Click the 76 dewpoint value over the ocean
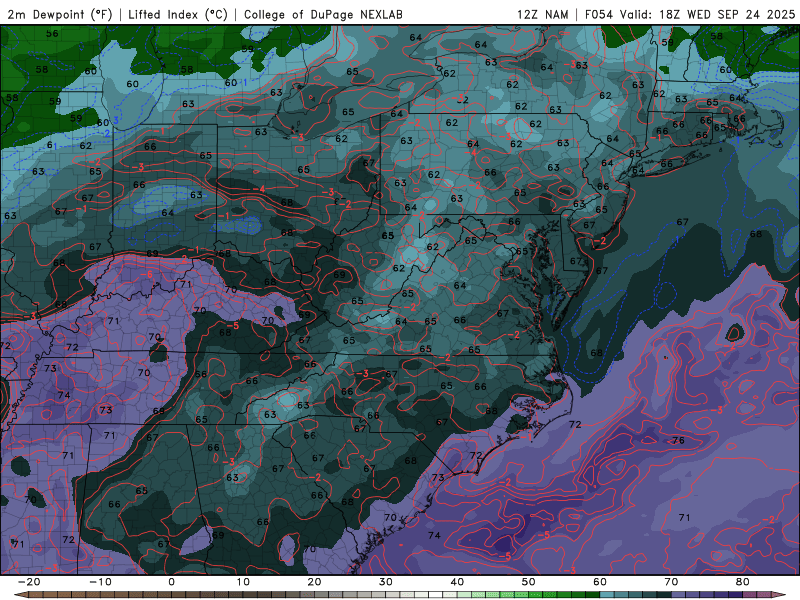This screenshot has width=800, height=600. 679,440
